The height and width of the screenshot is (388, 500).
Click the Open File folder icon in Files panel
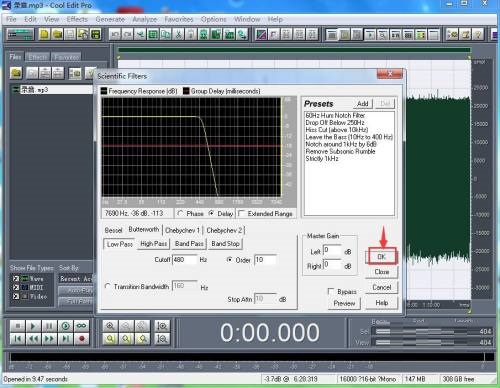(x=16, y=73)
